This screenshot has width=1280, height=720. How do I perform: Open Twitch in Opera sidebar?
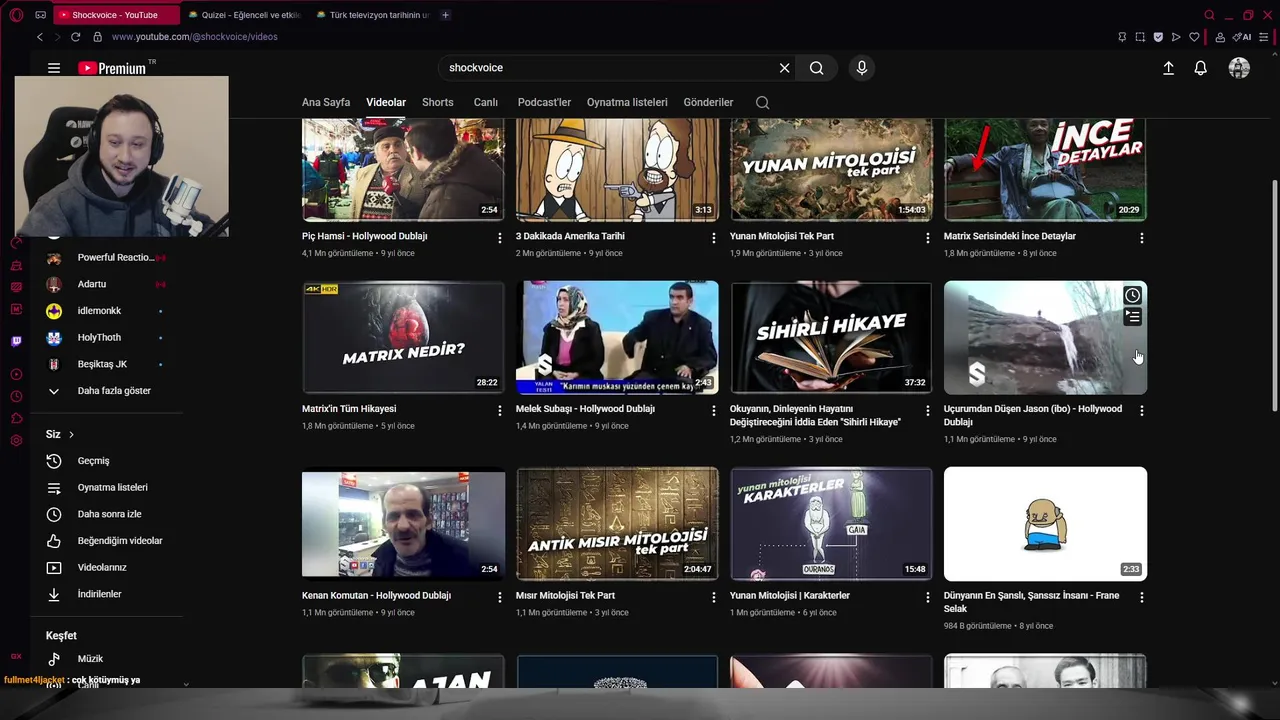point(16,341)
